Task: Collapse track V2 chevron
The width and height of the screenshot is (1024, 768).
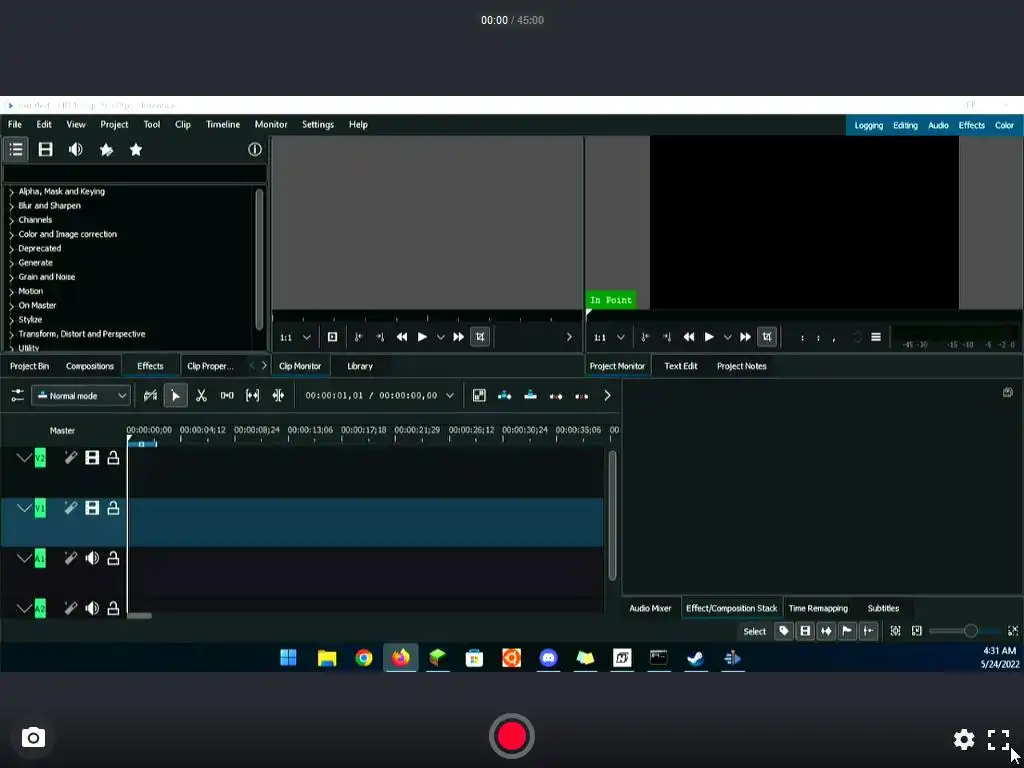Action: click(x=24, y=458)
